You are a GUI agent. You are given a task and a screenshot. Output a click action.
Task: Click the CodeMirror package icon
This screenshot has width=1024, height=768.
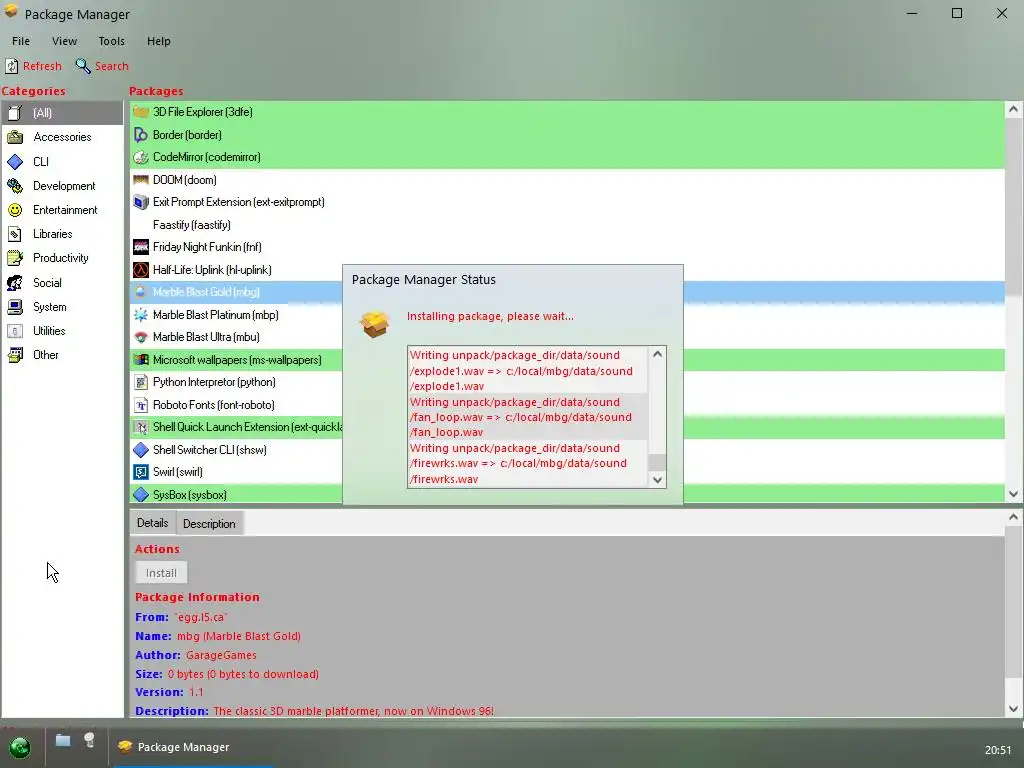pos(141,157)
